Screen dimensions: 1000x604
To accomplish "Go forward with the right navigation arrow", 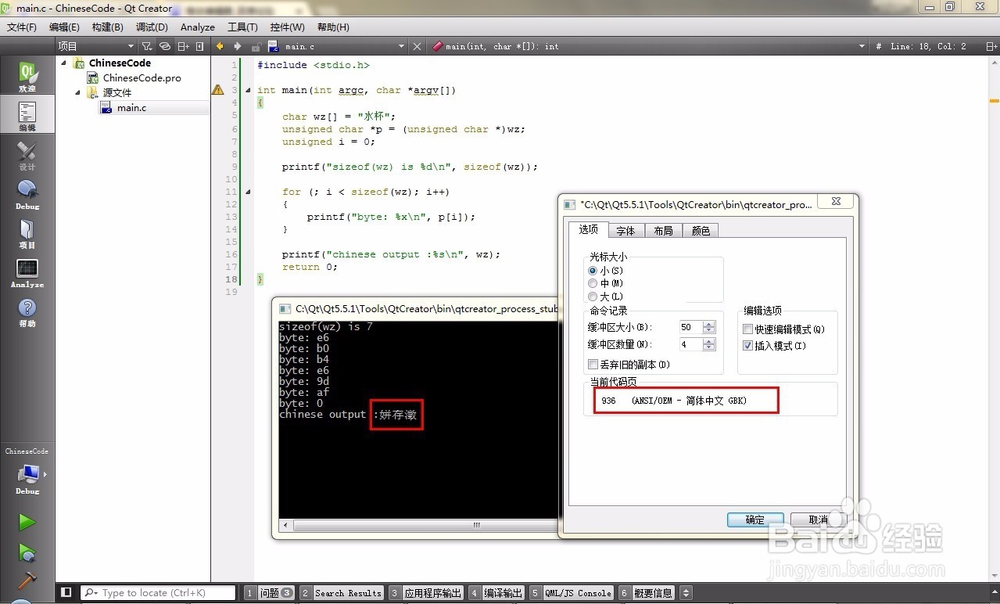I will pyautogui.click(x=237, y=46).
